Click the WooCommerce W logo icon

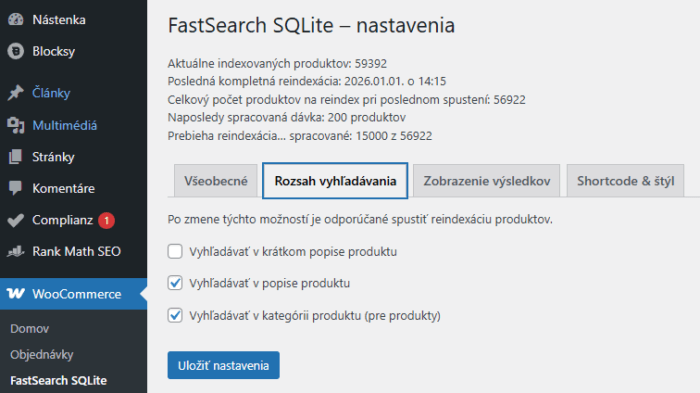tap(16, 294)
